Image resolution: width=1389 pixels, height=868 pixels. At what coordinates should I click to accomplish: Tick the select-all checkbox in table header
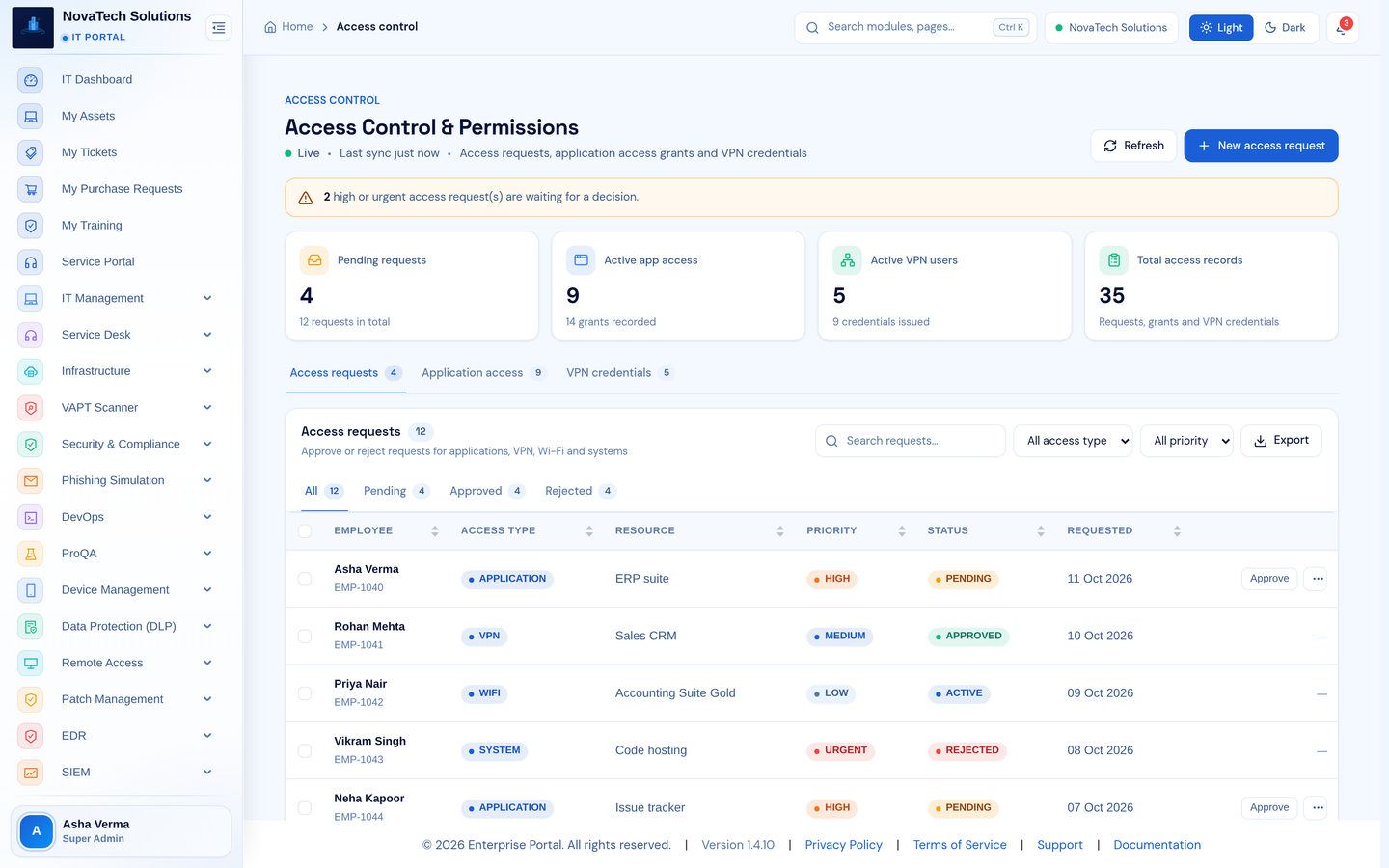click(305, 531)
